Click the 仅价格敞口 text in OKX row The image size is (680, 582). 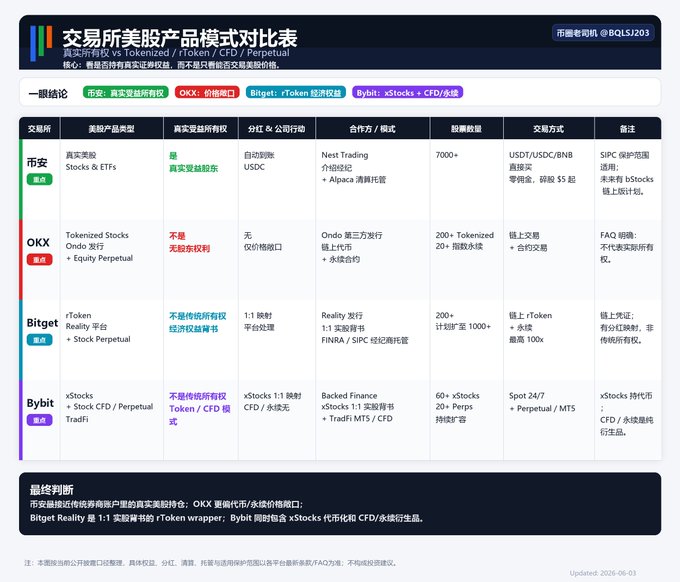pyautogui.click(x=263, y=247)
